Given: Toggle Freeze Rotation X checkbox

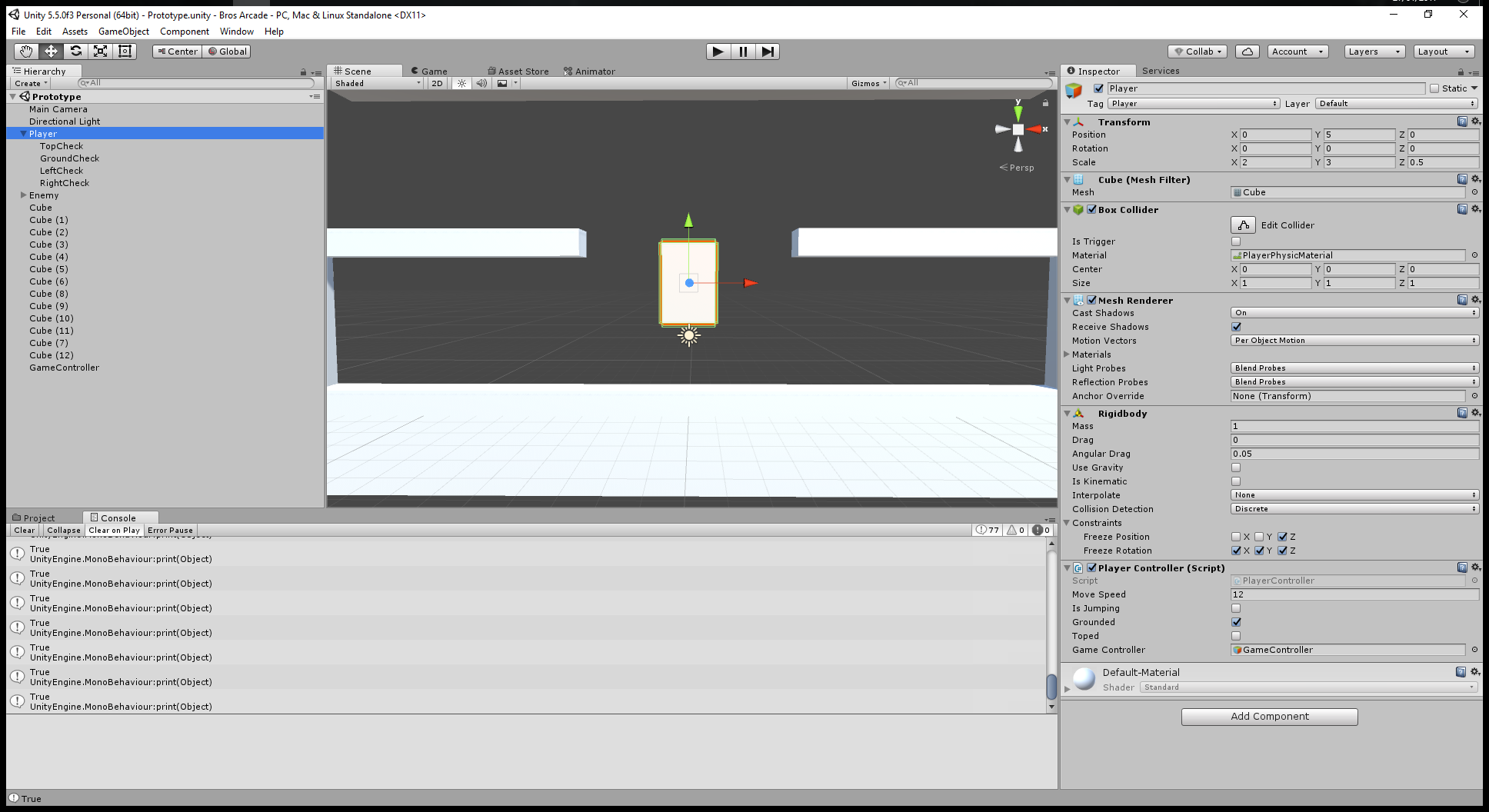Looking at the screenshot, I should coord(1236,551).
